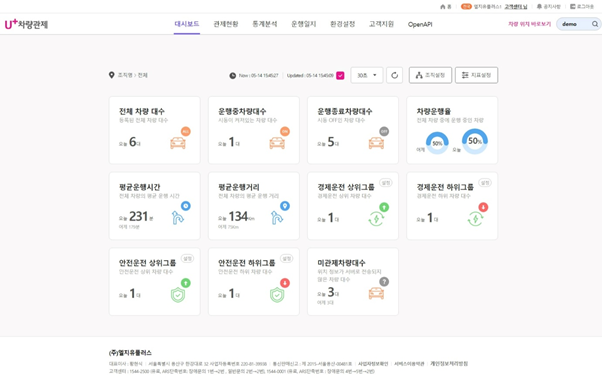
Task: Click route icon in 평균운행거리 card
Action: (x=277, y=218)
